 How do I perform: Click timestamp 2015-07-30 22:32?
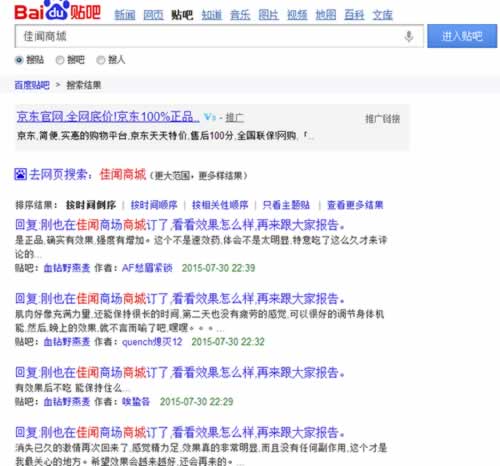(228, 342)
